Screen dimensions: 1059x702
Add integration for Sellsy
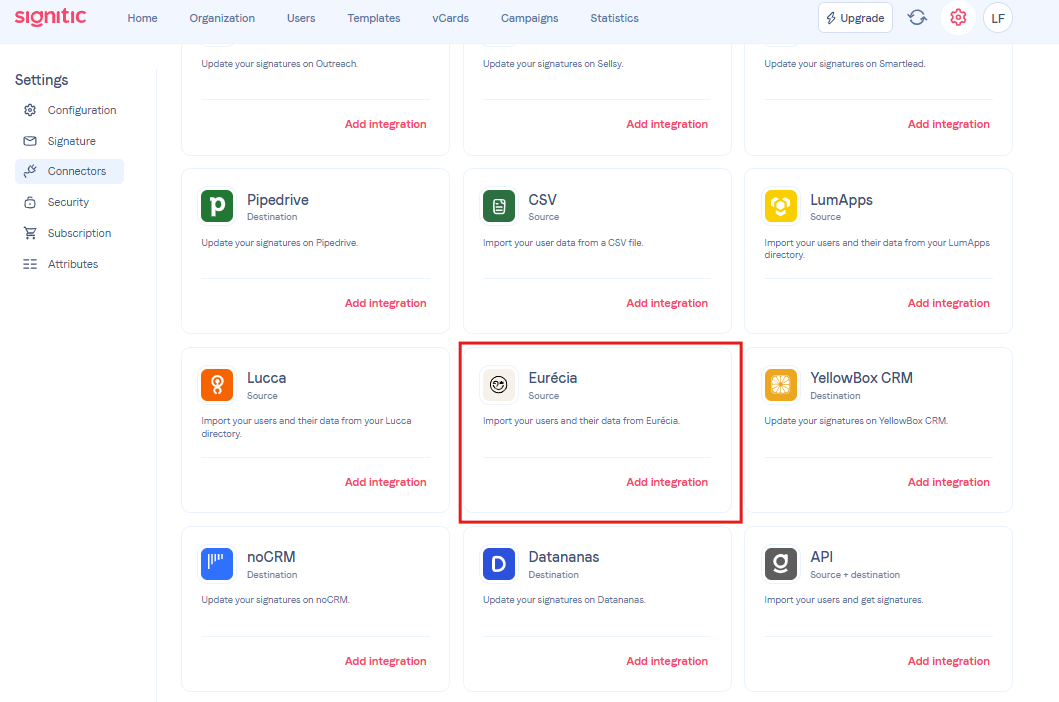[667, 124]
